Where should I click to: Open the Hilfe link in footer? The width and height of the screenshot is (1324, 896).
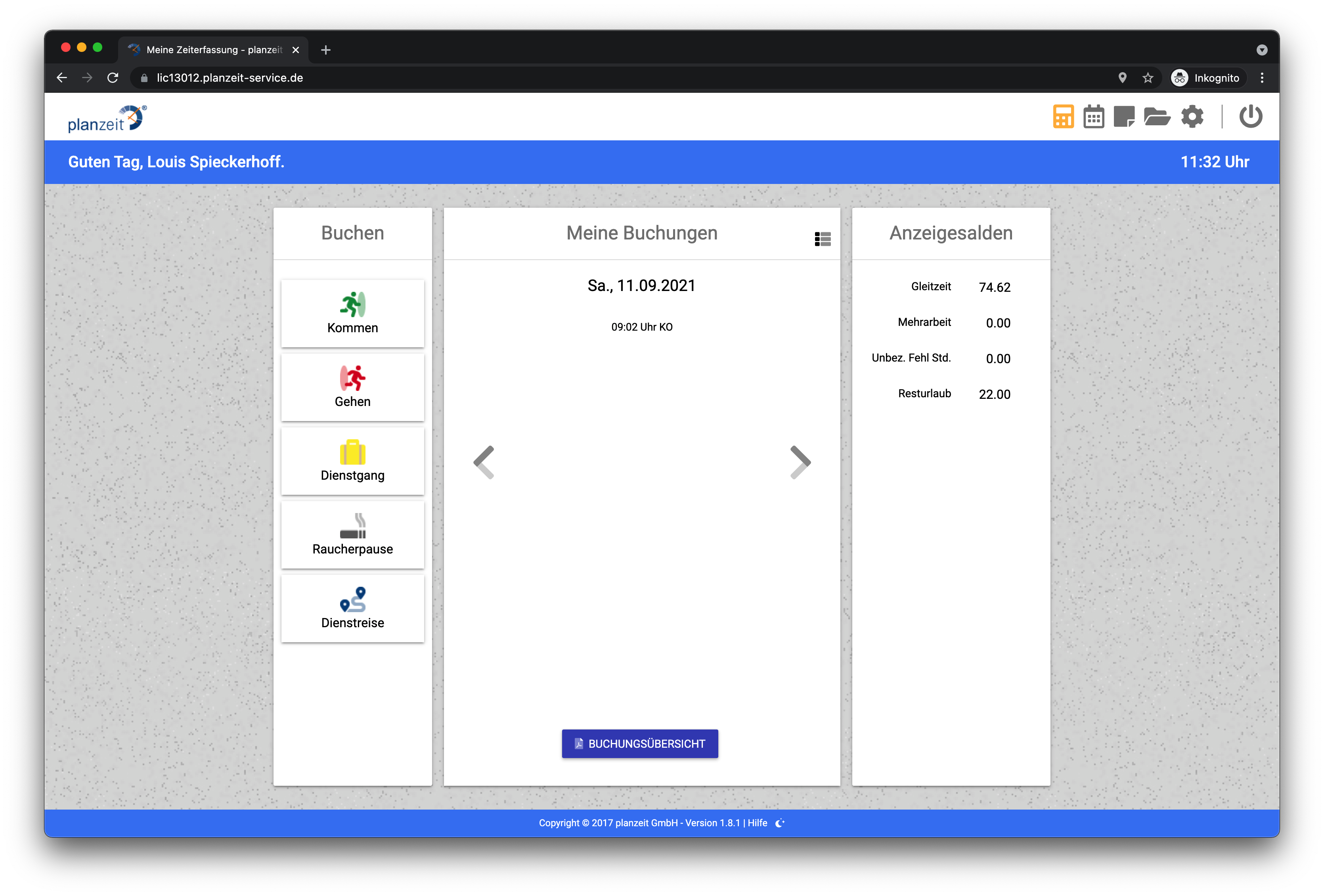757,823
